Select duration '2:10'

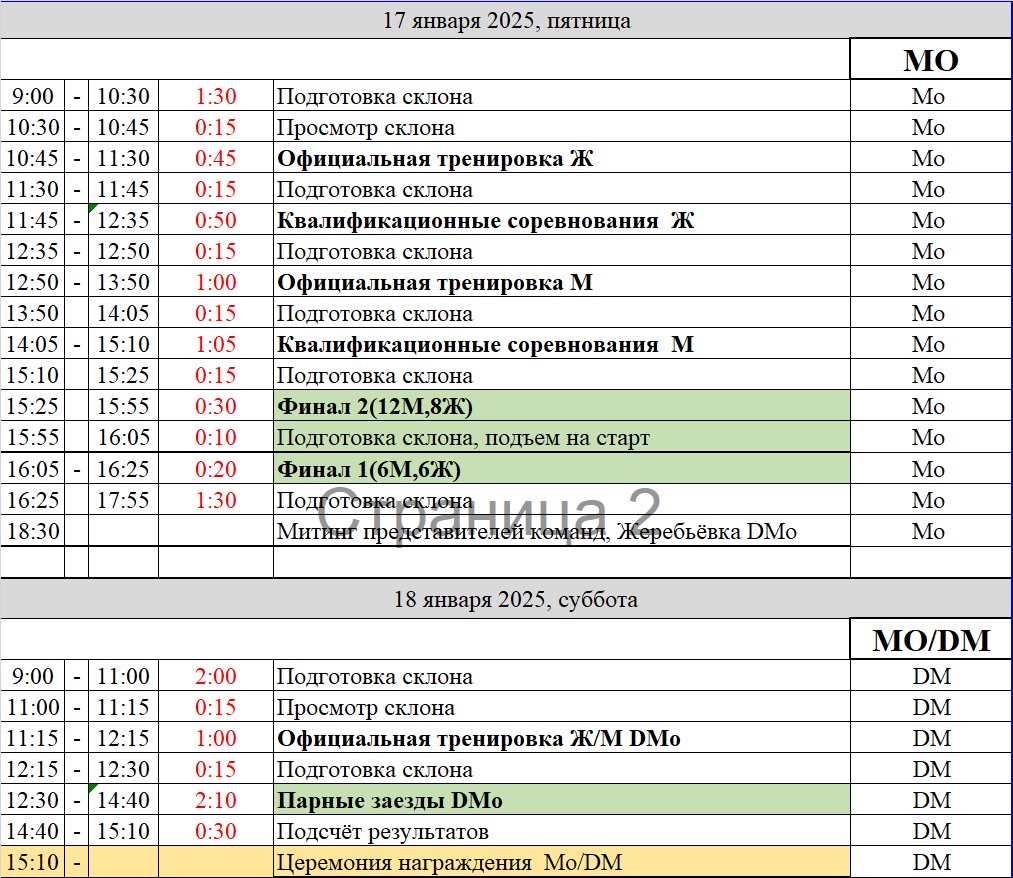216,800
